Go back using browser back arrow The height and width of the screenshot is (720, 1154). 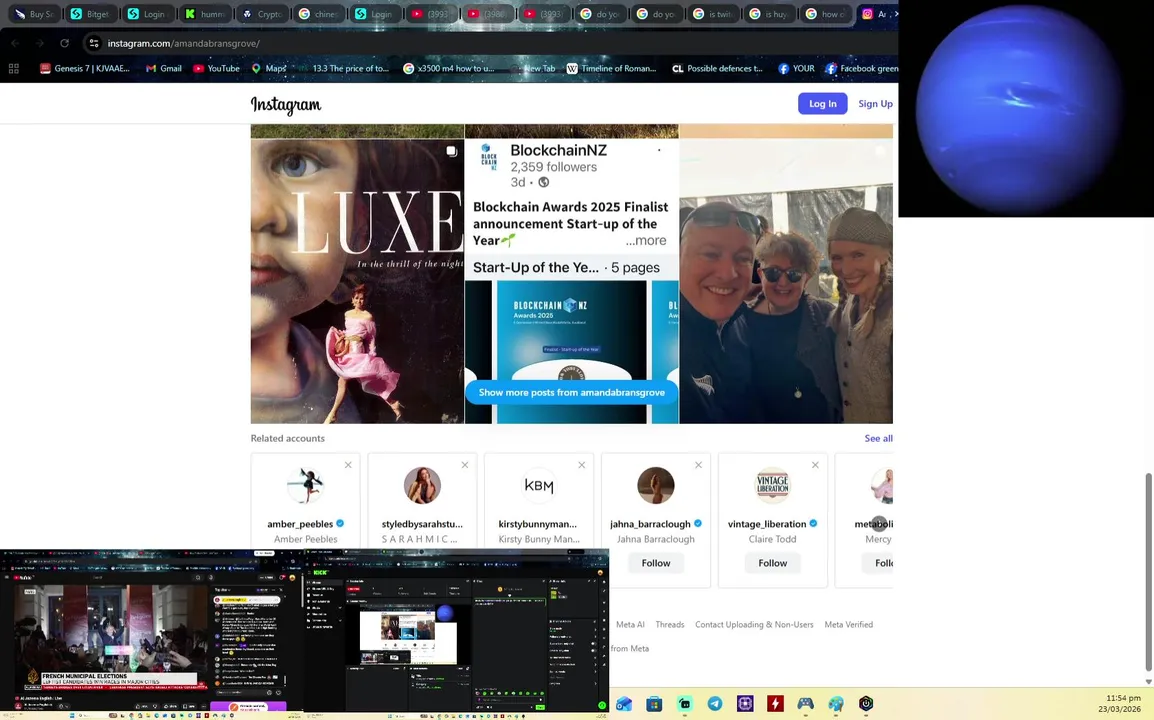[15, 43]
